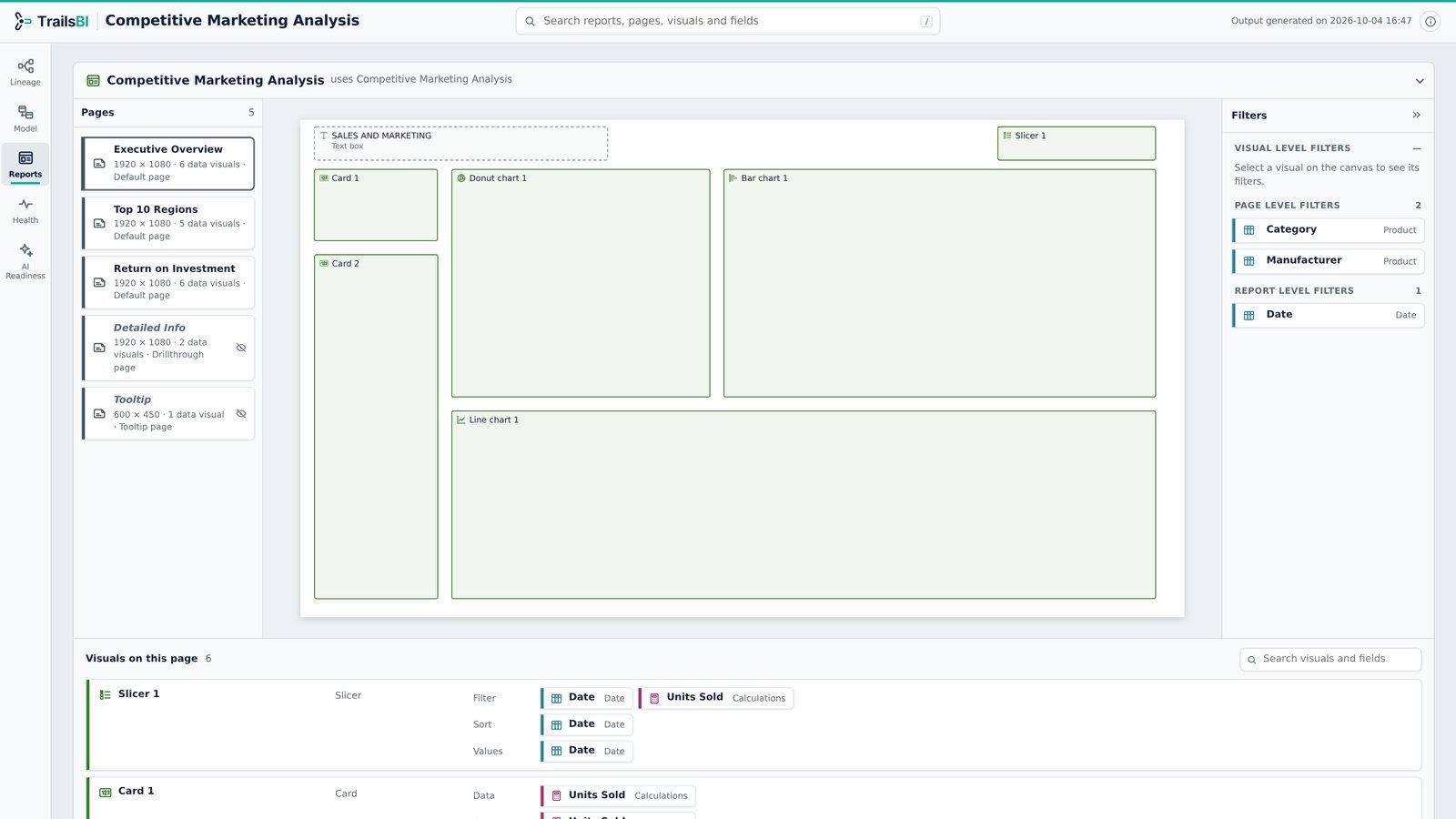Click the Date chip in Slicer 1 Values
This screenshot has height=819, width=1456.
[x=587, y=751]
